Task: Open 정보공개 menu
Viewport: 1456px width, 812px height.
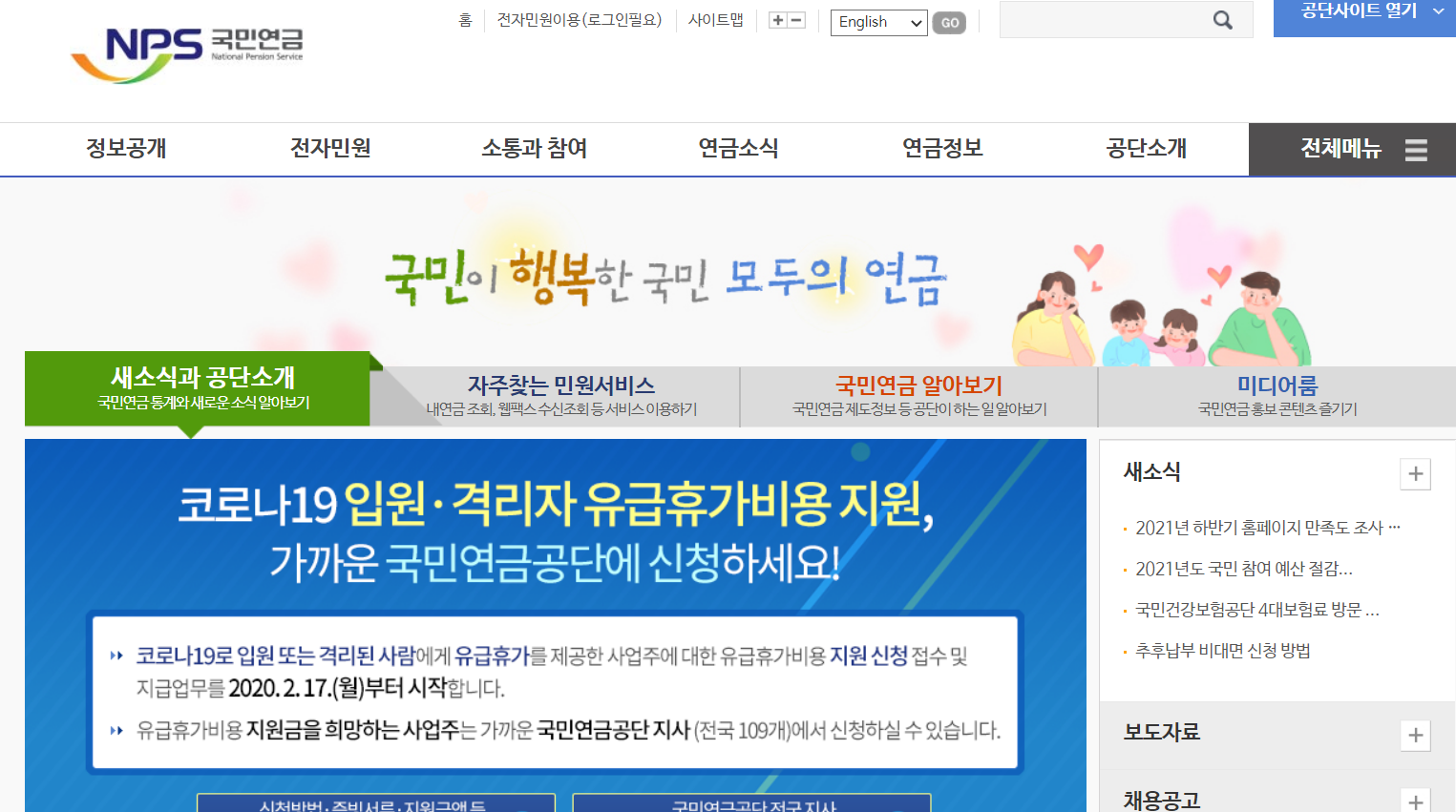Action: [126, 149]
